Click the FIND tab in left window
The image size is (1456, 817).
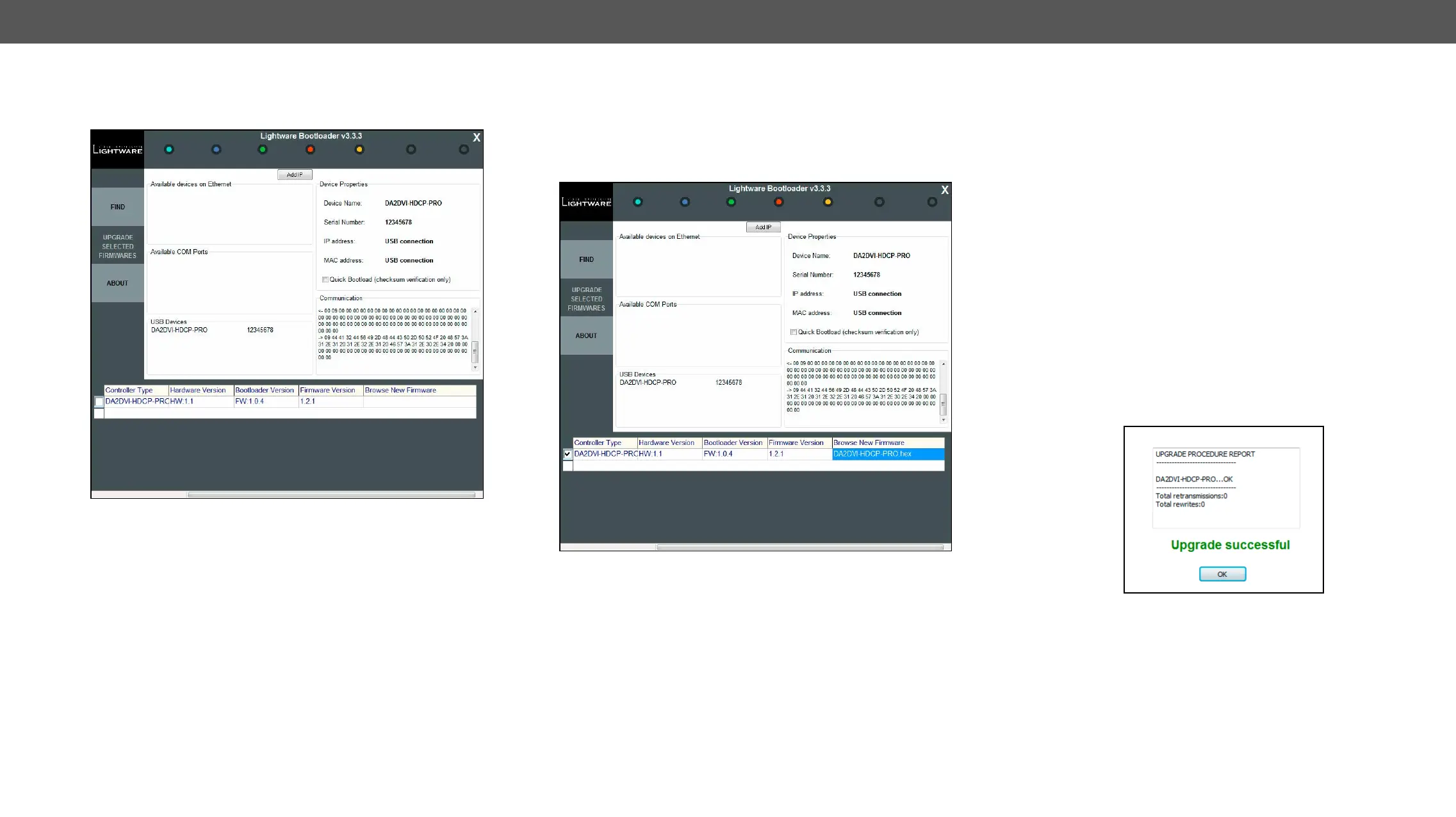point(118,207)
